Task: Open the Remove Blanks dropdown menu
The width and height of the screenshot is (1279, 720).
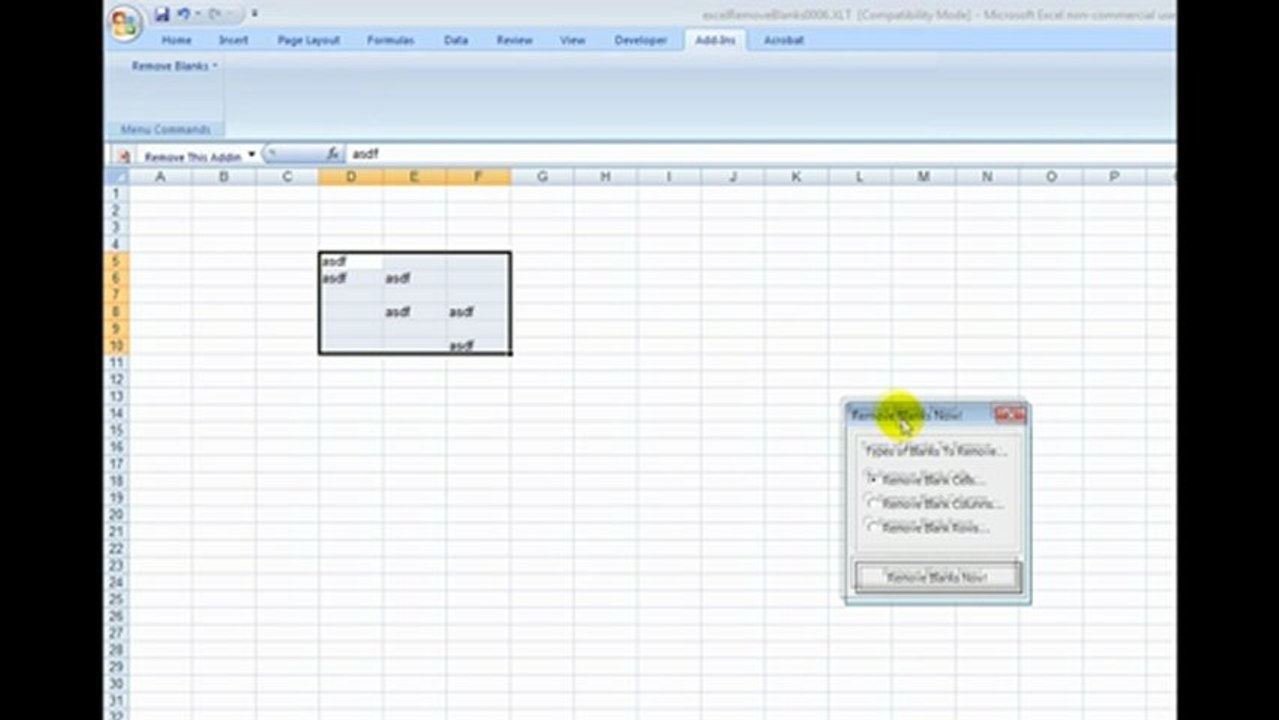Action: click(x=175, y=65)
